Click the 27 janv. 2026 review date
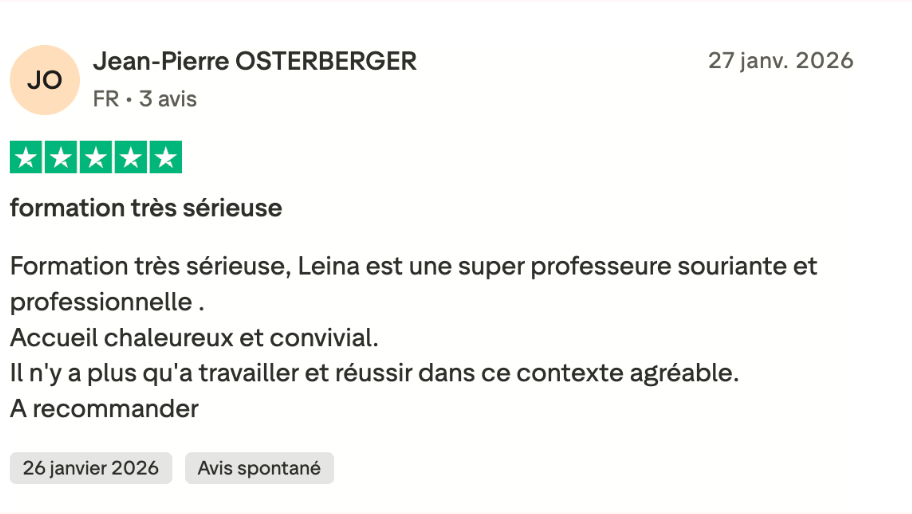 [x=781, y=60]
